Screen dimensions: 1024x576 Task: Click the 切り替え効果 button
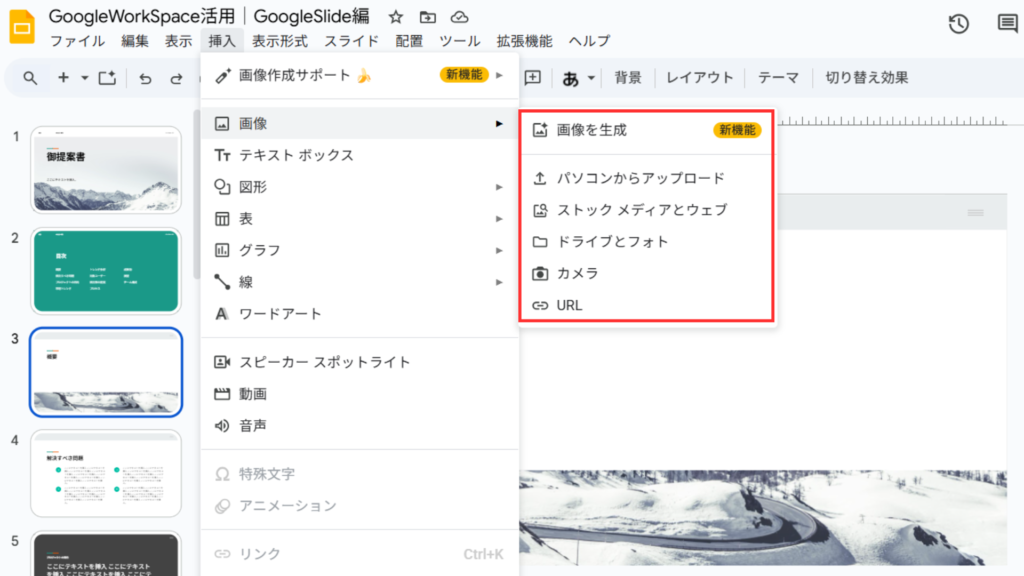(866, 78)
